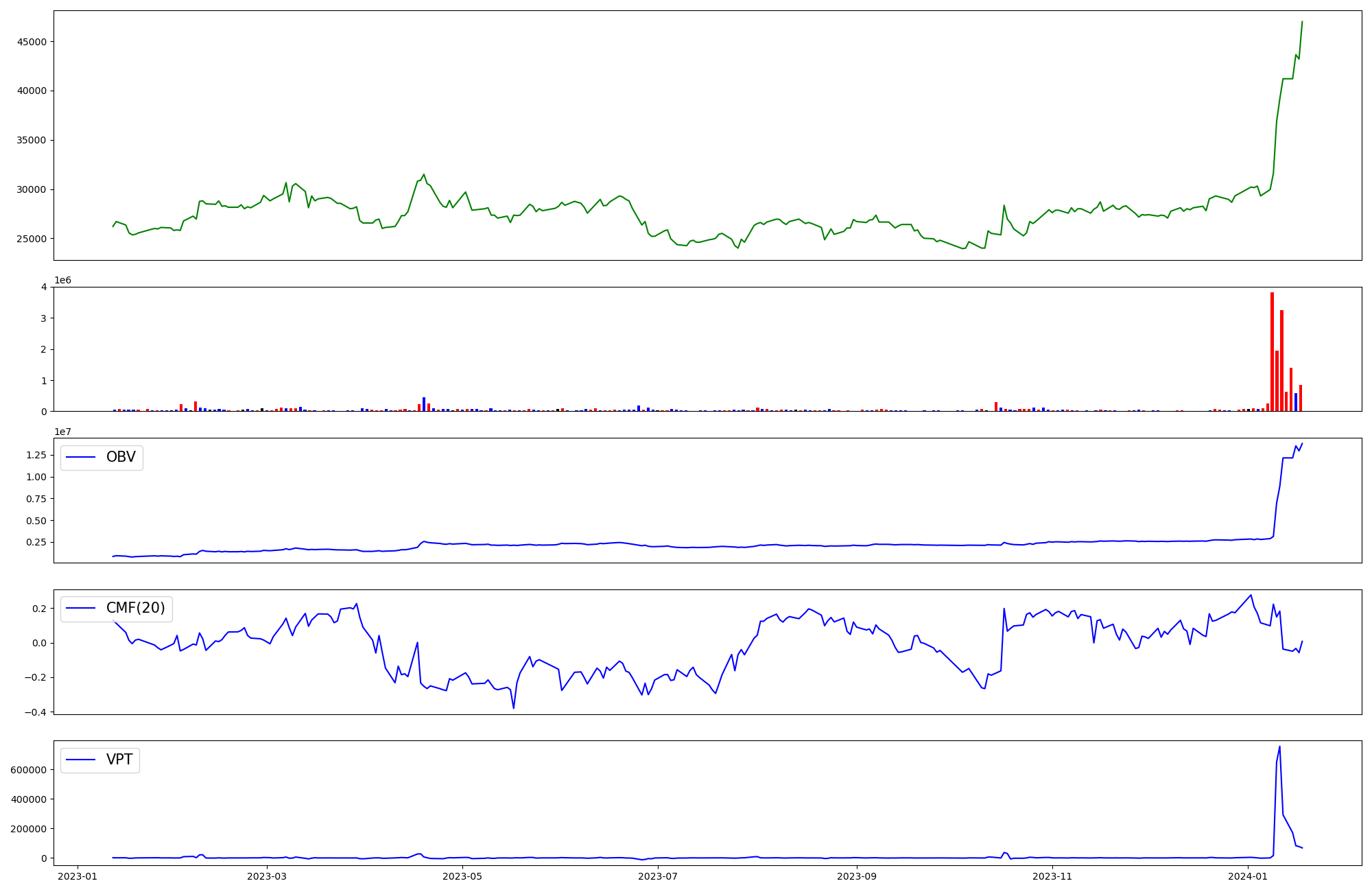Click the 2023-01 date tick label
The width and height of the screenshot is (1372, 892).
tap(77, 876)
